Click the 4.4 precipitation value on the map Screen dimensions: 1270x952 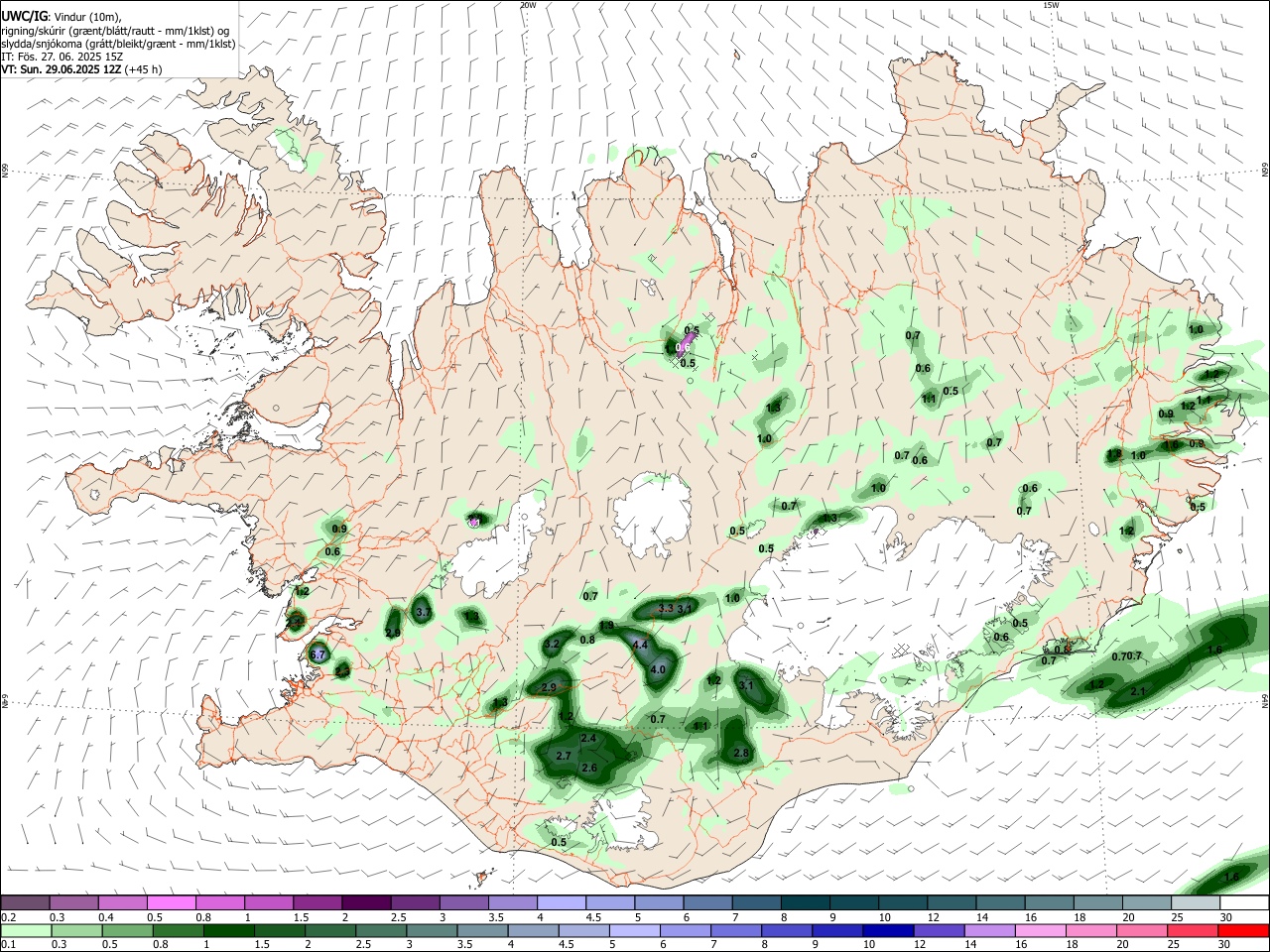640,645
